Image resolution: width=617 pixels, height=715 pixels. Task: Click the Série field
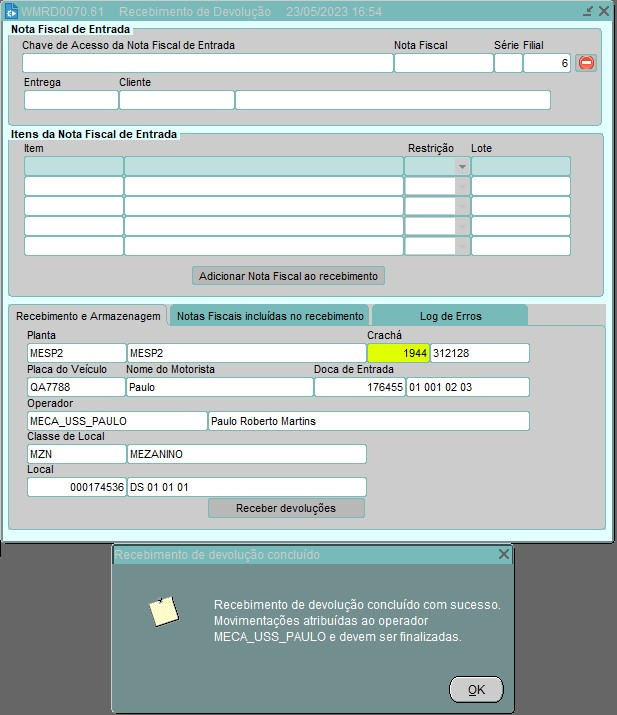pos(508,63)
